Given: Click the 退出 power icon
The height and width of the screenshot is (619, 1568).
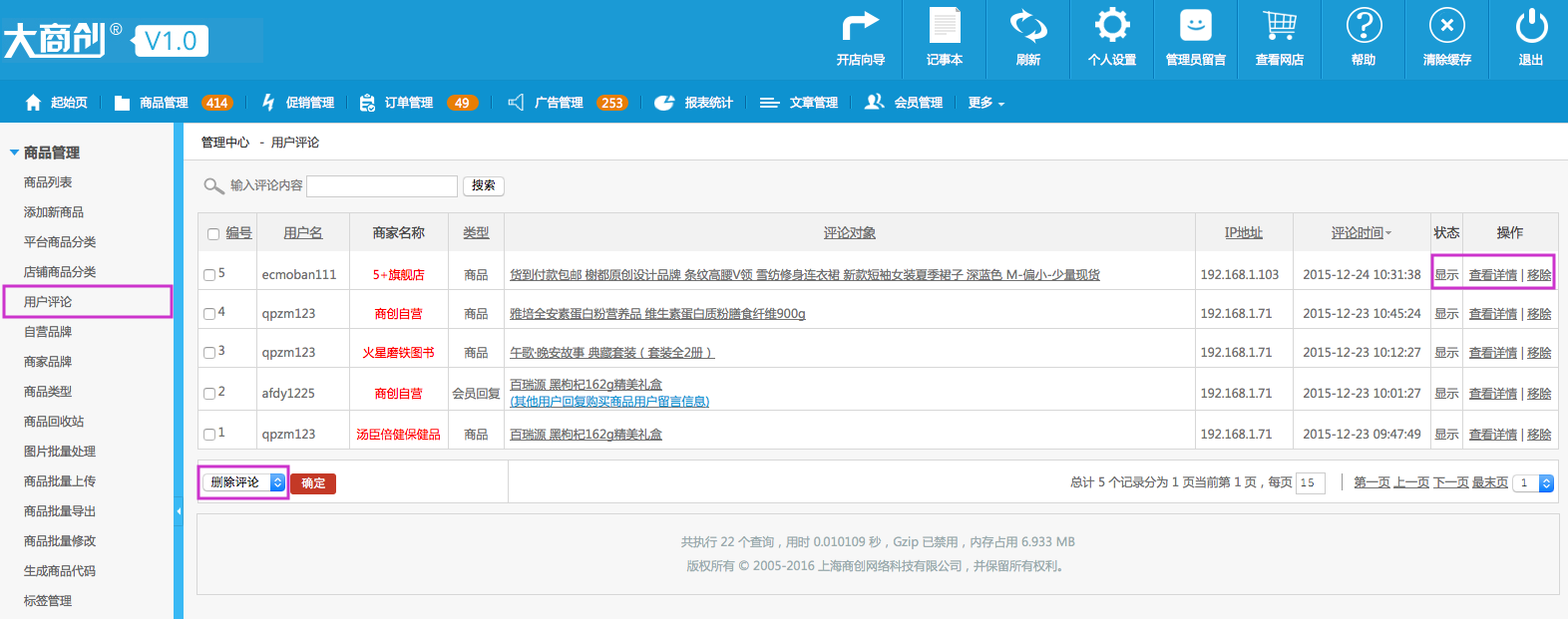Looking at the screenshot, I should pyautogui.click(x=1531, y=26).
